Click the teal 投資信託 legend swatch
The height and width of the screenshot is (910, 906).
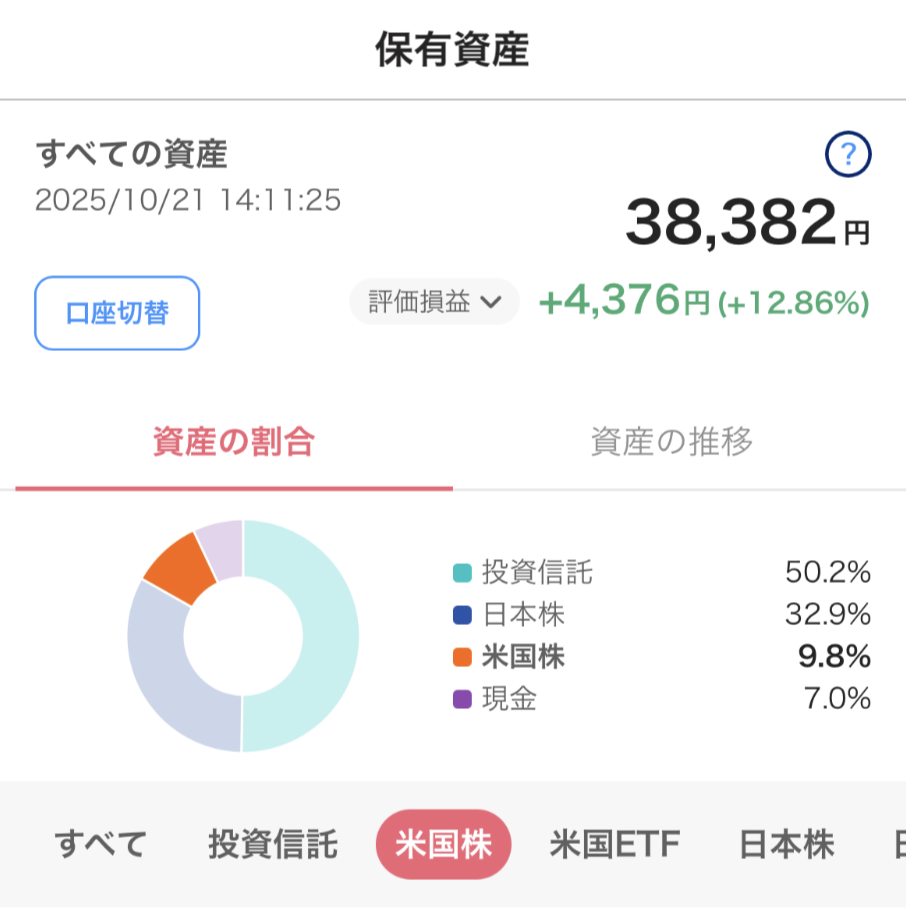(462, 574)
